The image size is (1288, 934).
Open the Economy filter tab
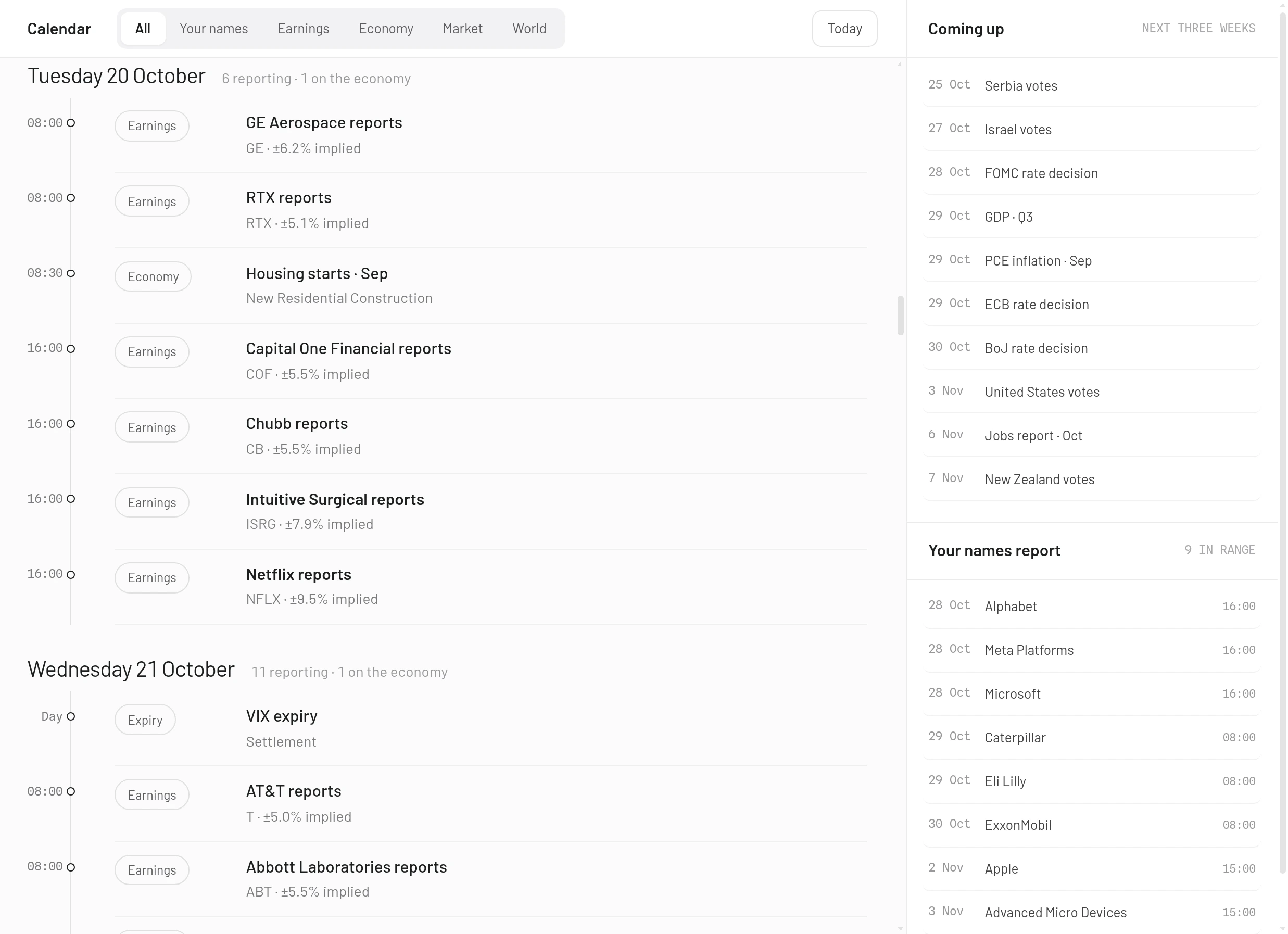tap(386, 29)
